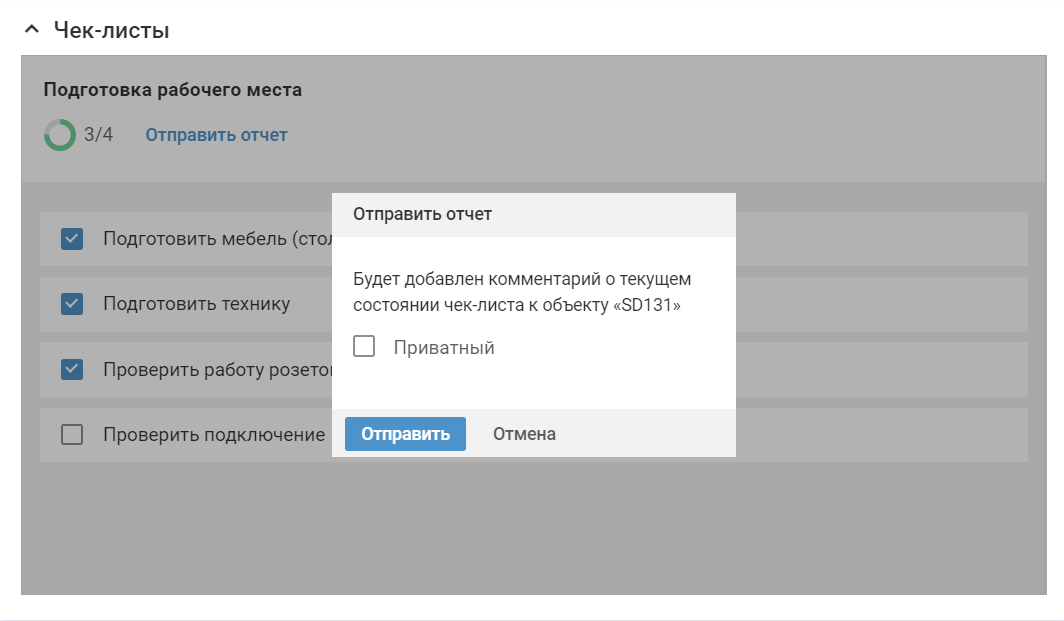The image size is (1064, 621).
Task: Check the Проверить подключение checkbox
Action: point(72,435)
